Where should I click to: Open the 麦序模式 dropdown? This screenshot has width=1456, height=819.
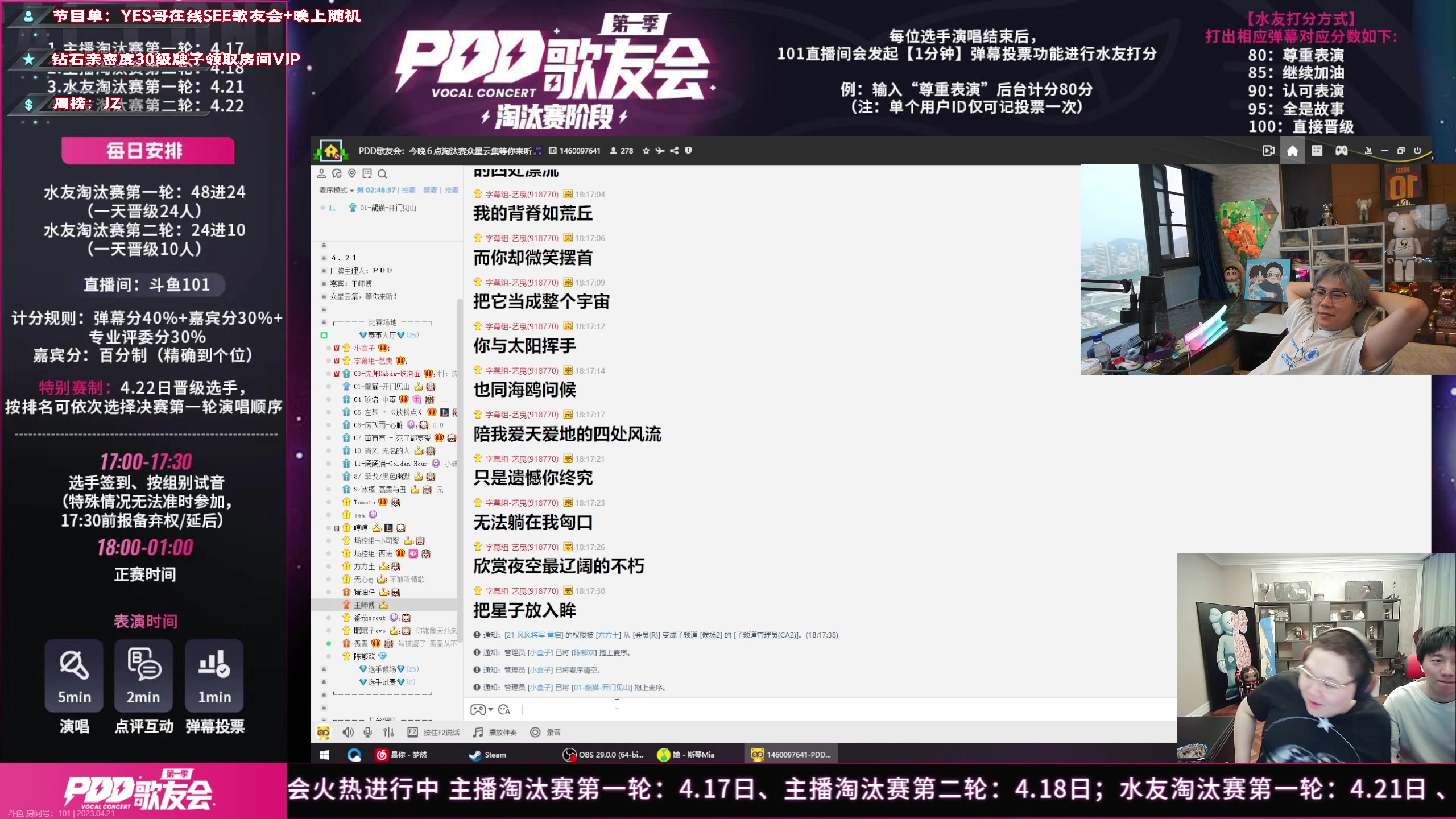[338, 190]
